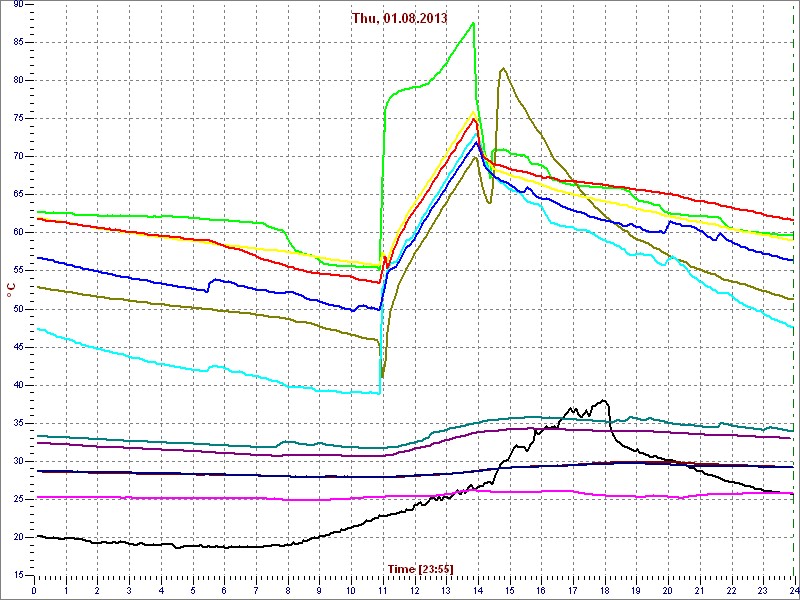
Task: Click the olive curve's peak near 82 degrees
Action: point(503,68)
